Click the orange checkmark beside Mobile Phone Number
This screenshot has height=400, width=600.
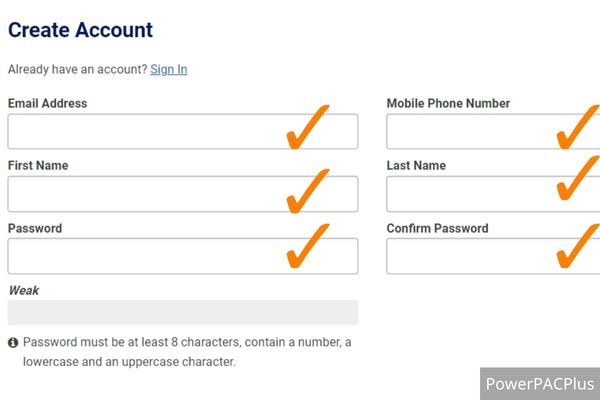pos(578,127)
